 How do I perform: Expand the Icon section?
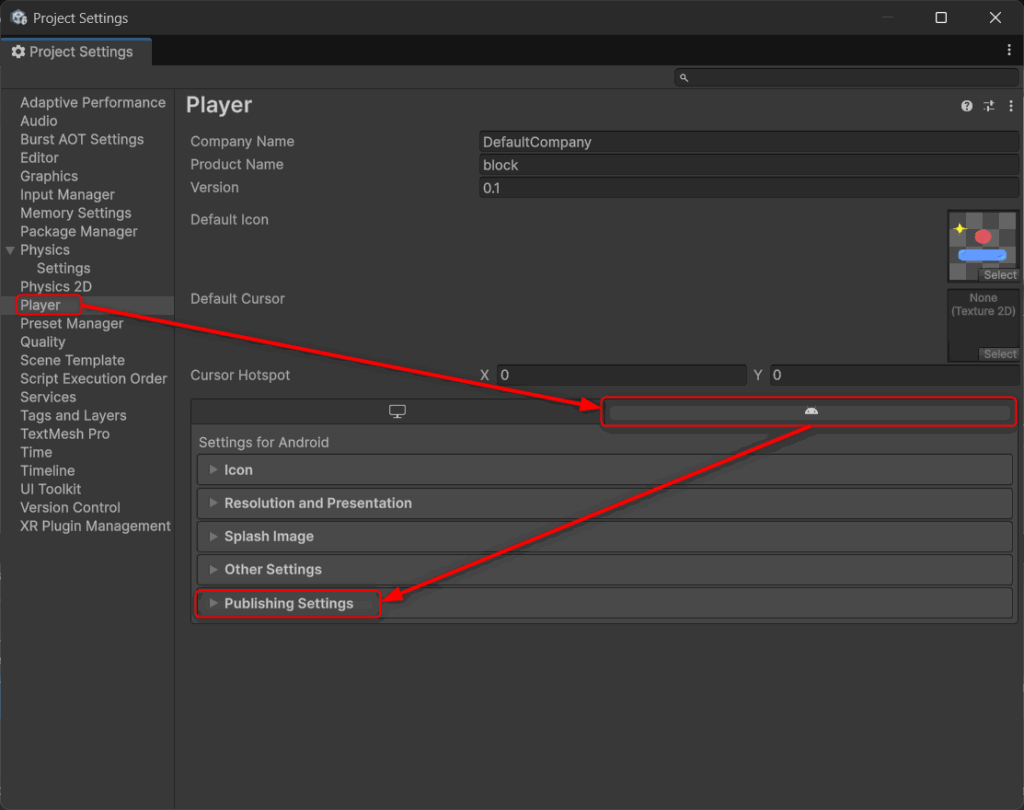pos(605,470)
